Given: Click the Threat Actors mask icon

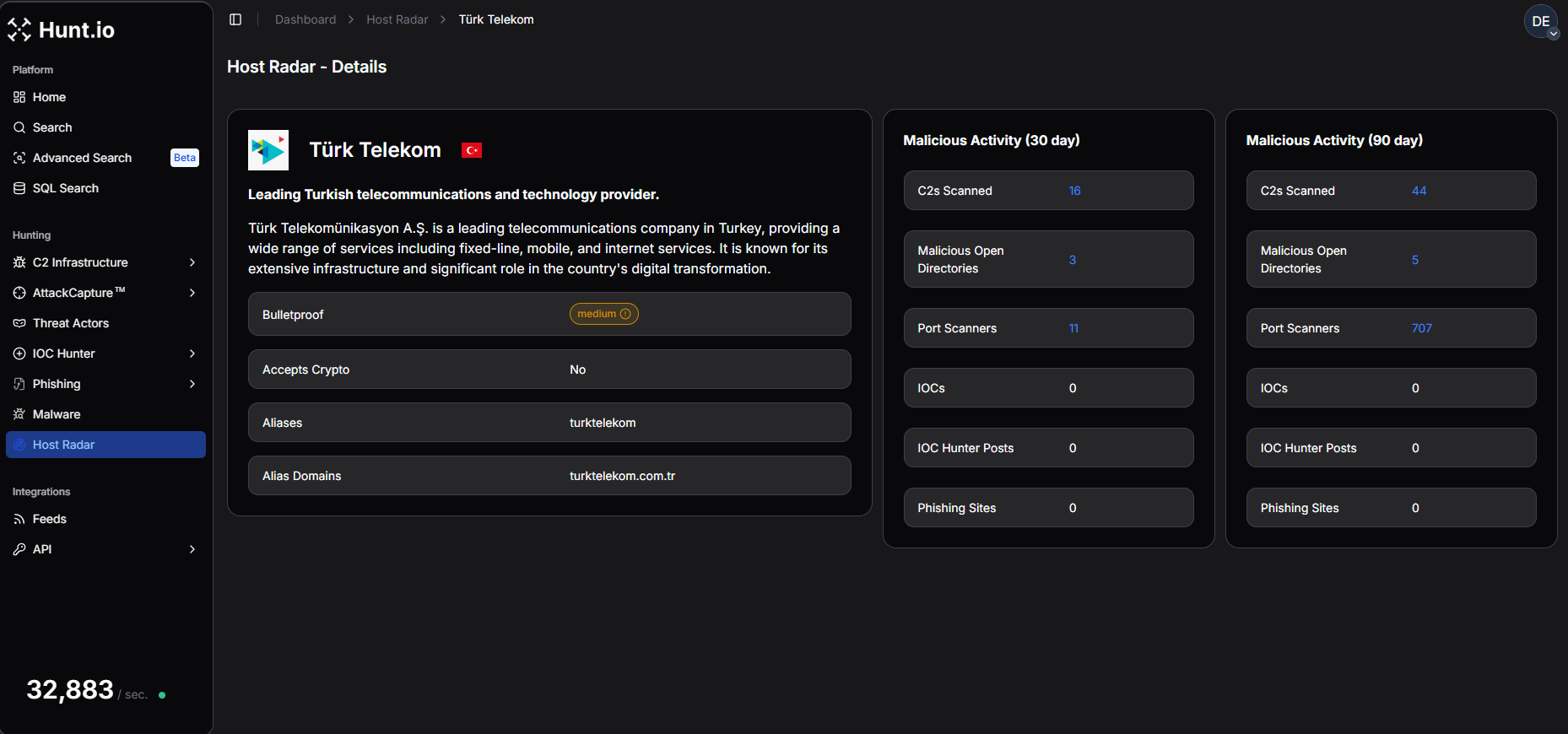Looking at the screenshot, I should click(19, 323).
